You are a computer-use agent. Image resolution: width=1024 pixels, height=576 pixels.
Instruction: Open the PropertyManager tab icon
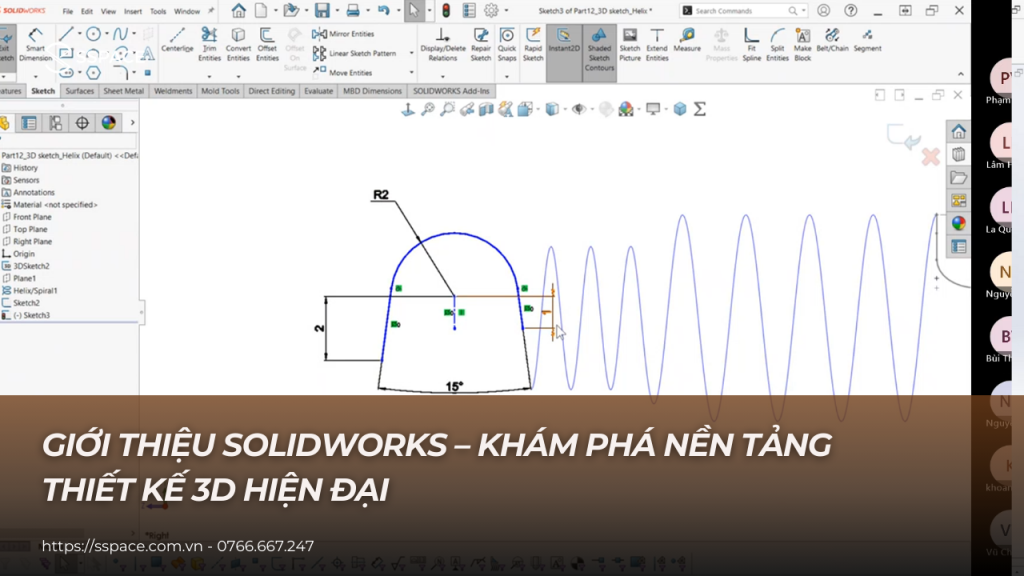click(29, 123)
